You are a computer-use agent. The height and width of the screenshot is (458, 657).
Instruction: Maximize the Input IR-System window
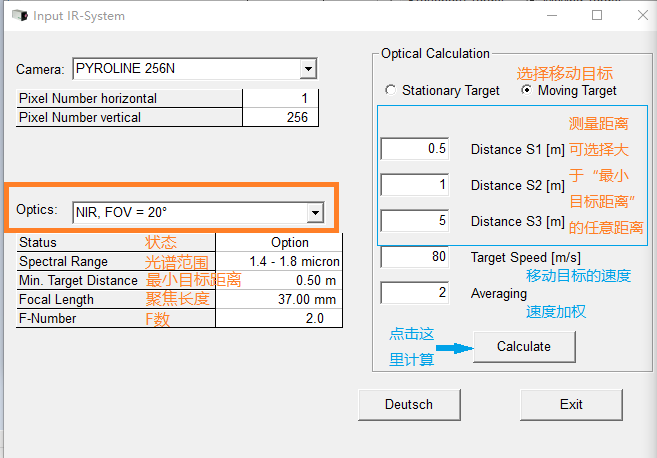tap(597, 15)
